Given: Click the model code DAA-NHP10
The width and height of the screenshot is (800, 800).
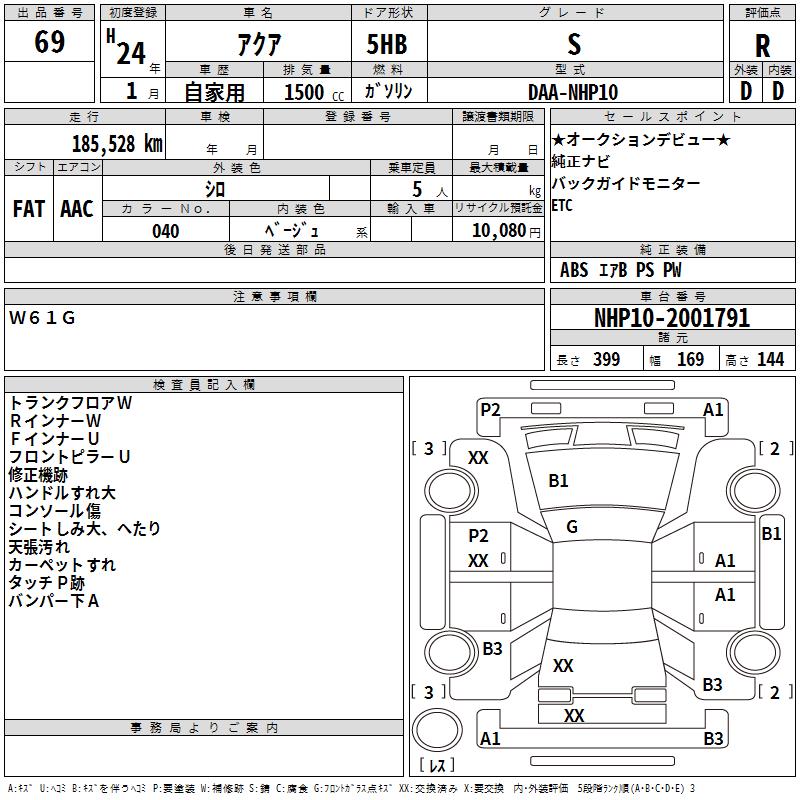Looking at the screenshot, I should 572,92.
